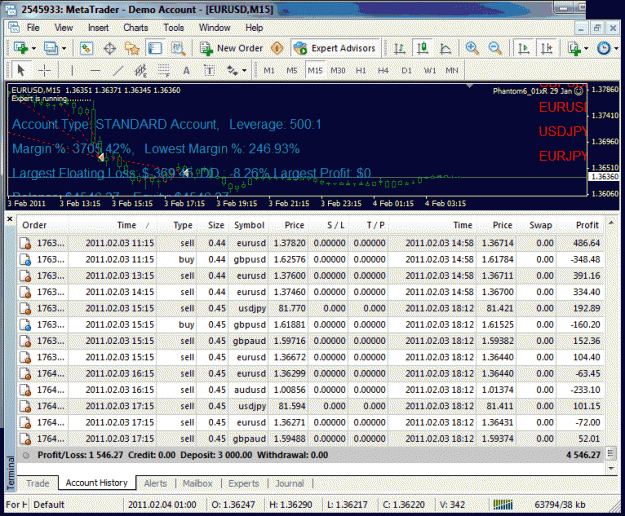
Task: Open the Tools menu
Action: [x=173, y=28]
